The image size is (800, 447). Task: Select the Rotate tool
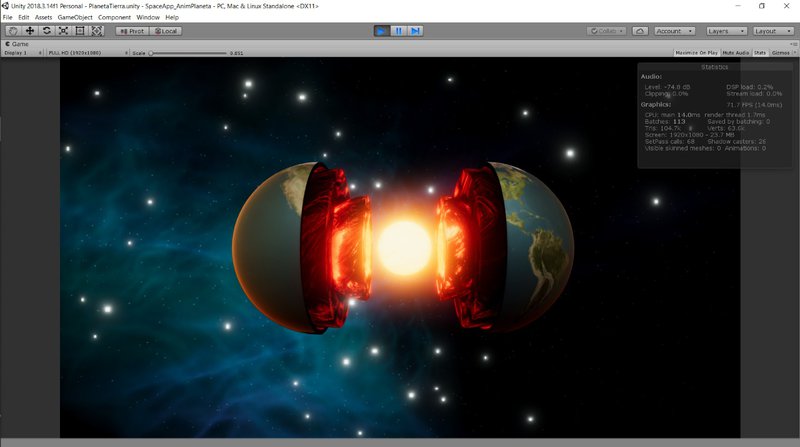click(47, 31)
